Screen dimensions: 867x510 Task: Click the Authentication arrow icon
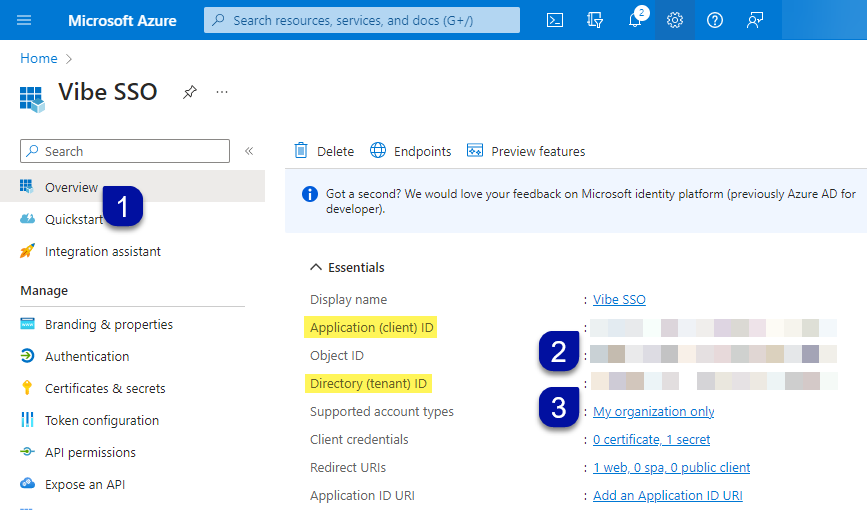[27, 356]
